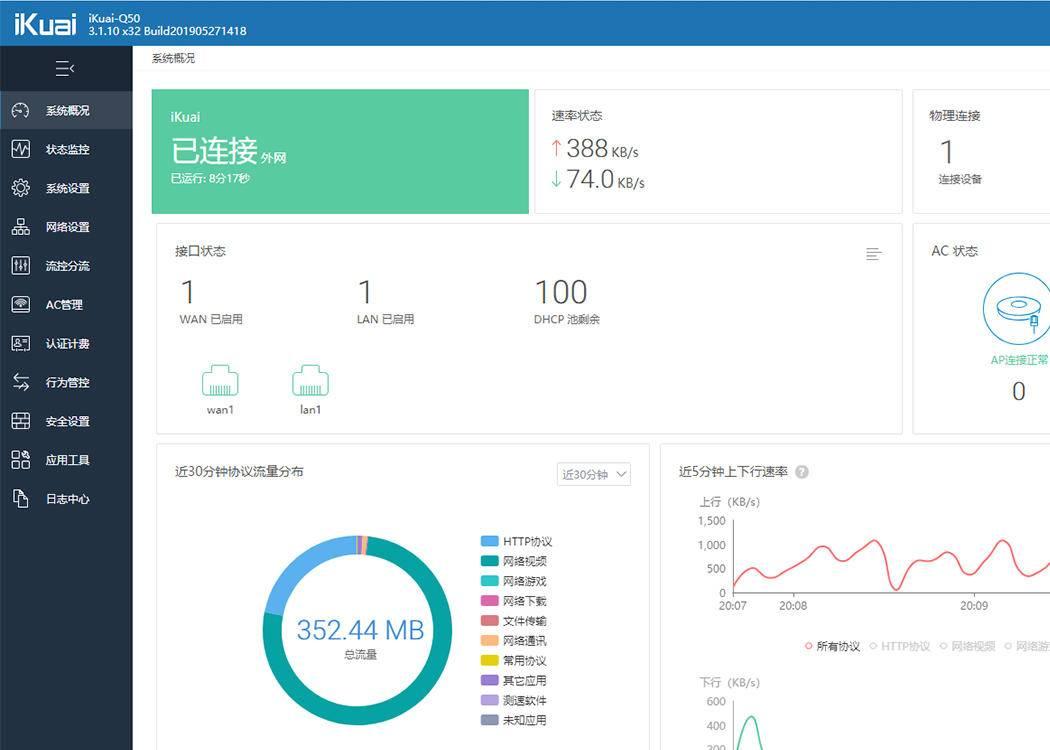Screen dimensions: 1050x750
Task: Open the interface status list view icon
Action: 873,254
